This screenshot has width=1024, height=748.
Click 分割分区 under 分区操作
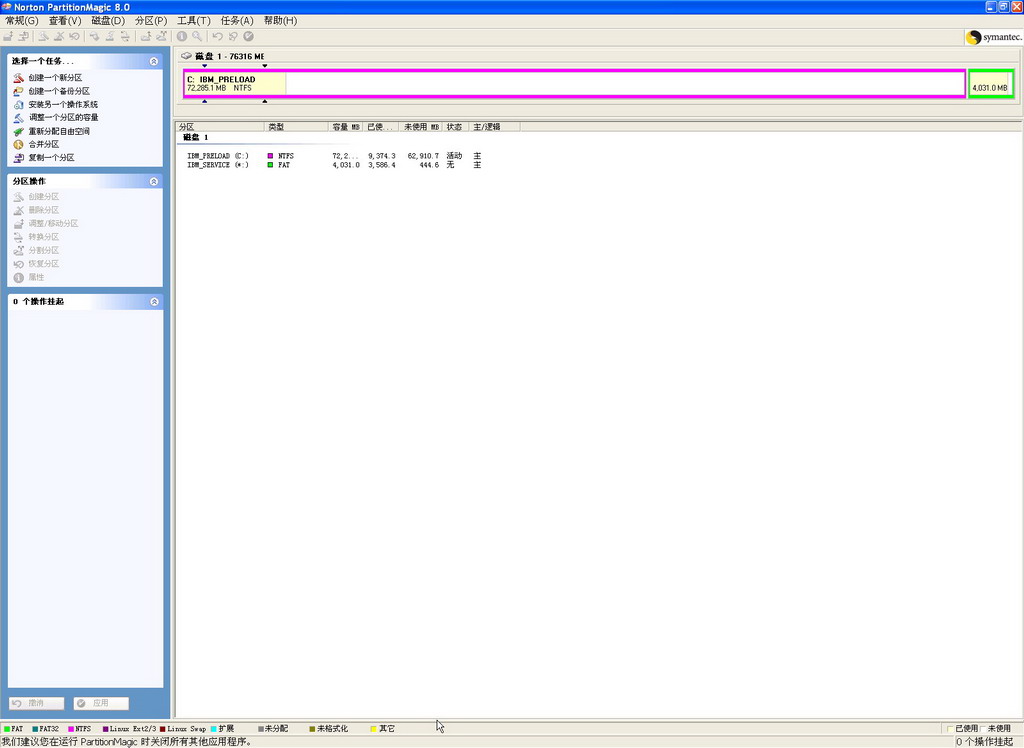[x=43, y=250]
